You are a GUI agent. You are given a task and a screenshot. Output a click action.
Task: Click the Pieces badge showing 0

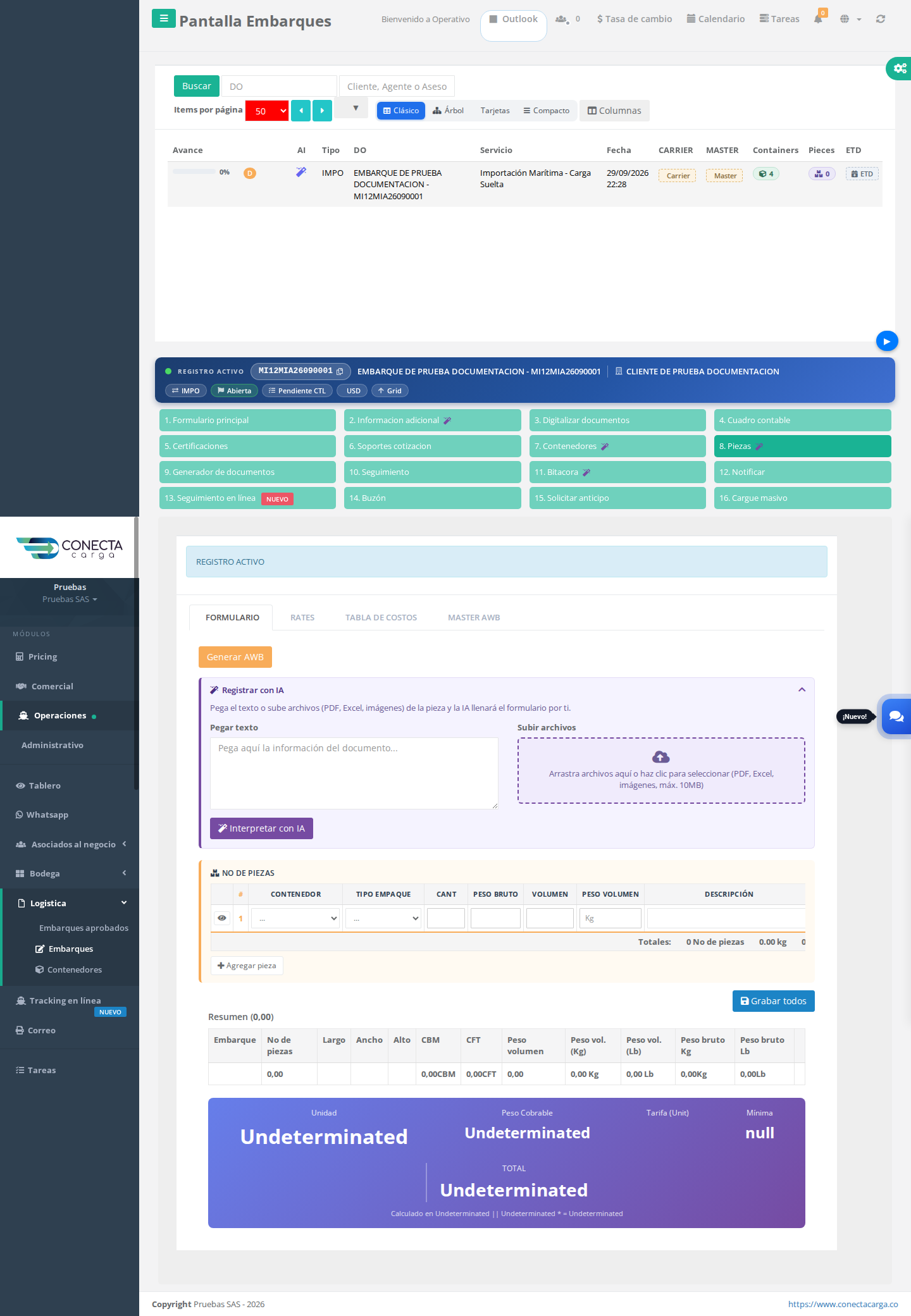pyautogui.click(x=822, y=174)
